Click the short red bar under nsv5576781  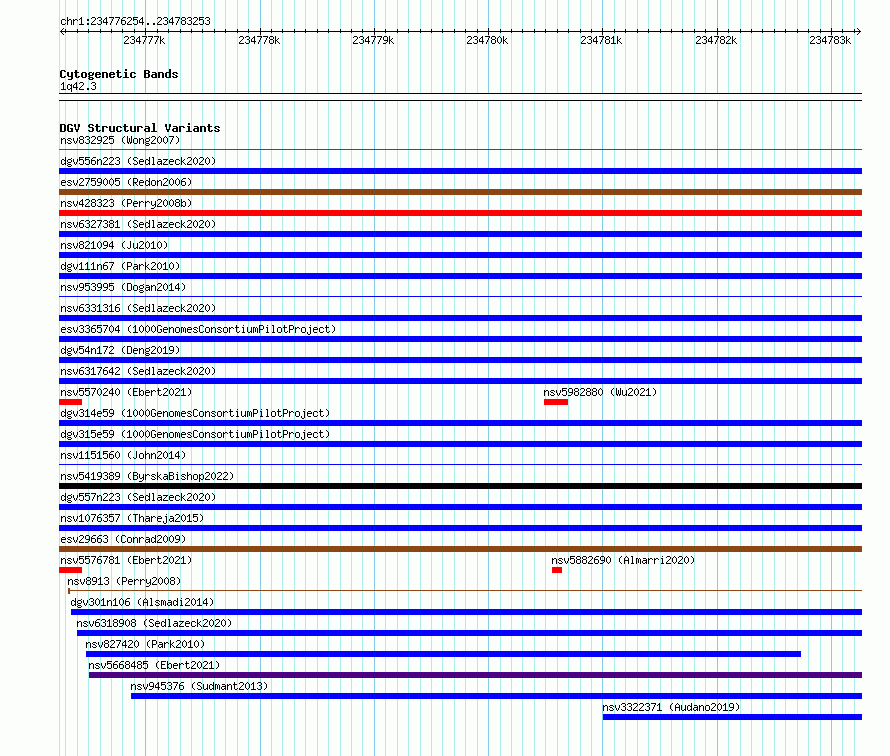click(x=70, y=570)
